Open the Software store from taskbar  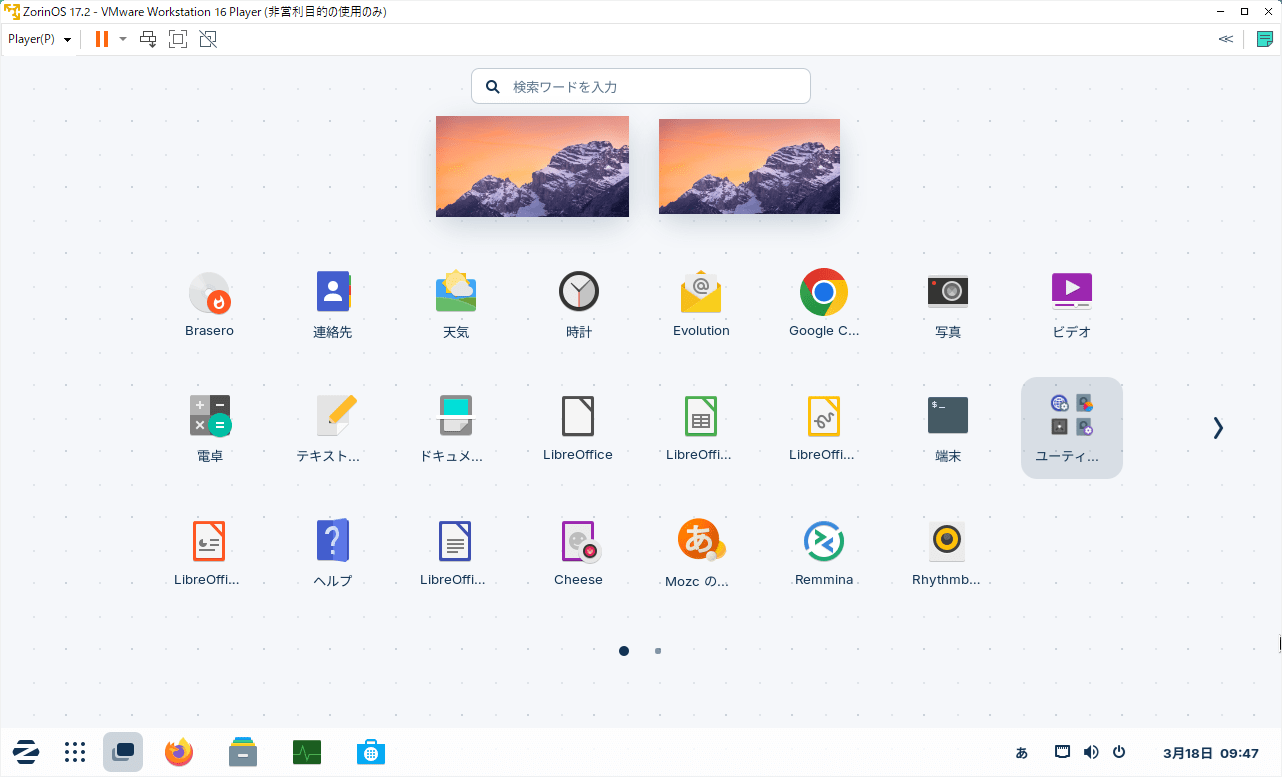click(371, 752)
